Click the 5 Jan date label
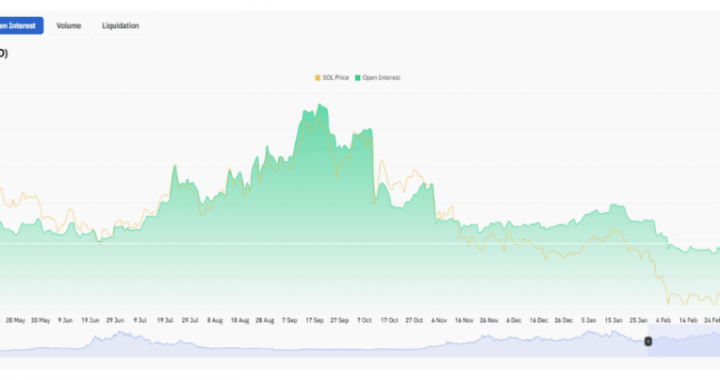The height and width of the screenshot is (380, 720). coord(589,320)
